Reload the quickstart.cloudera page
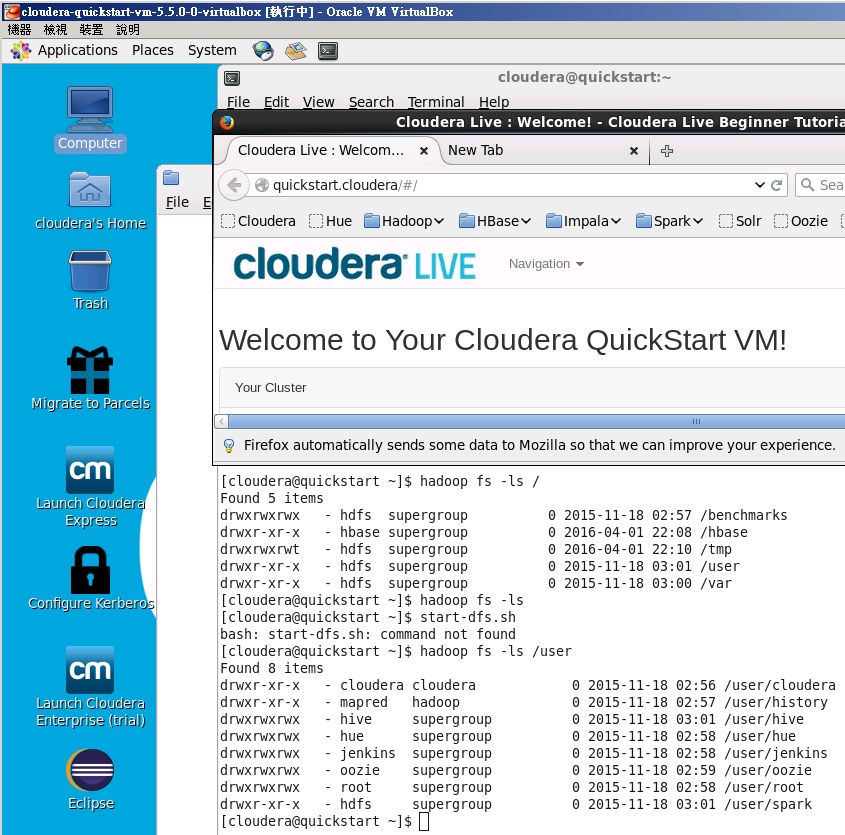845x835 pixels. pyautogui.click(x=777, y=185)
